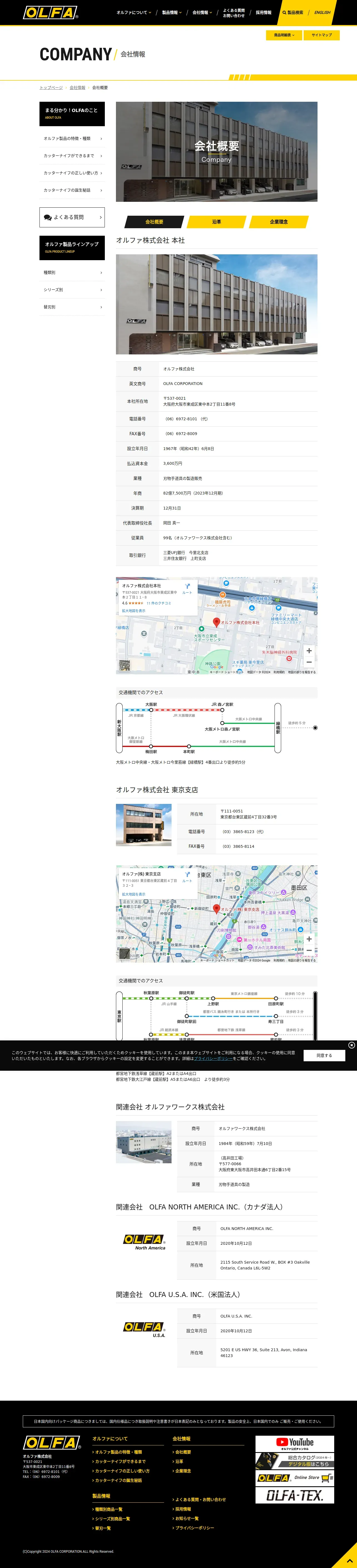This screenshot has height=1568, width=357.
Task: Open カッターナイフの誕生秘話 in the sidebar
Action: [72, 190]
